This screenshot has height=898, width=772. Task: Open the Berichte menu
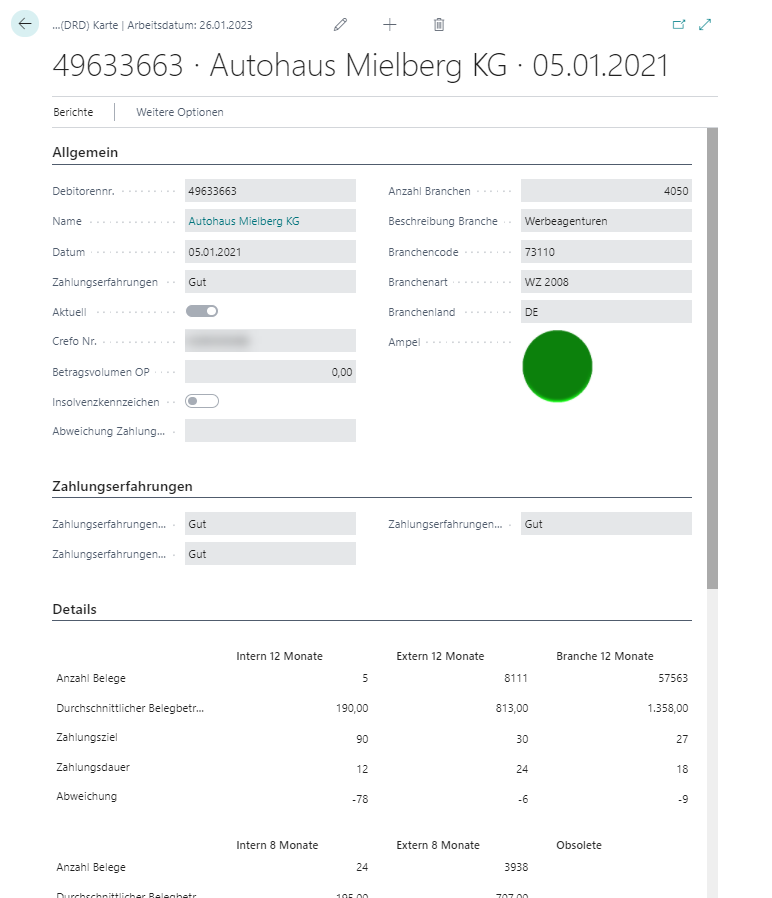click(73, 112)
